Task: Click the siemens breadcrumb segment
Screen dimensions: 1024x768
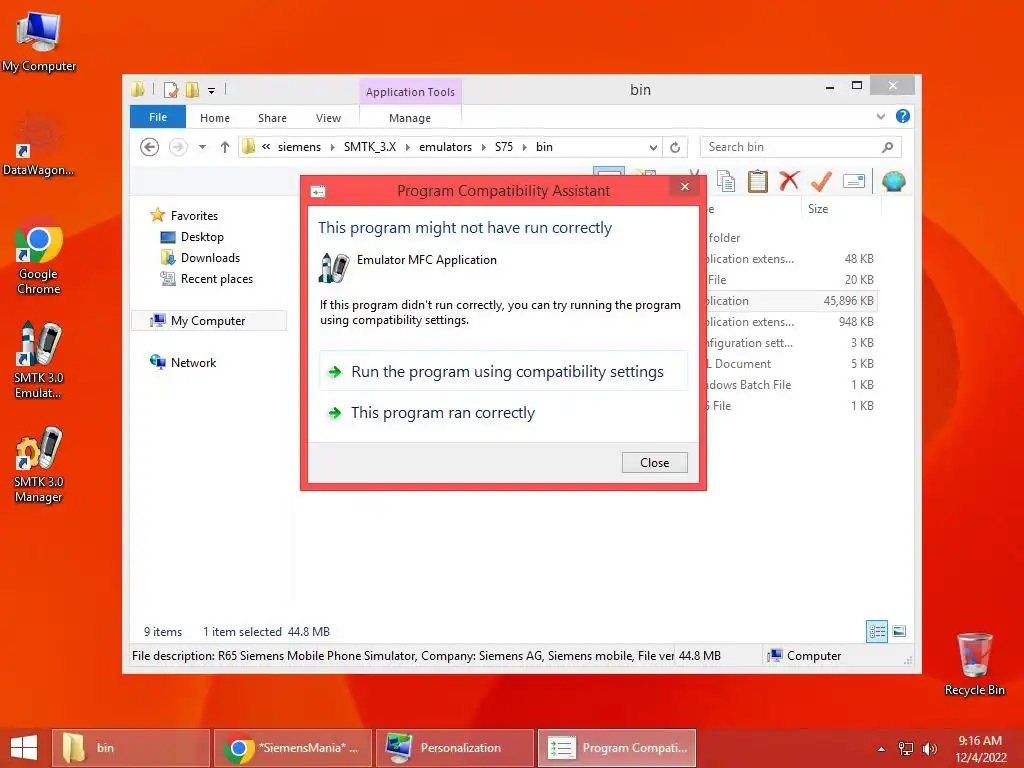Action: click(299, 147)
